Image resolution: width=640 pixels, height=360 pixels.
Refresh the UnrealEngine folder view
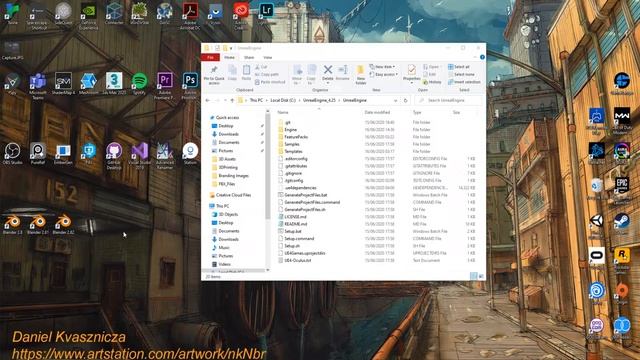pos(405,100)
